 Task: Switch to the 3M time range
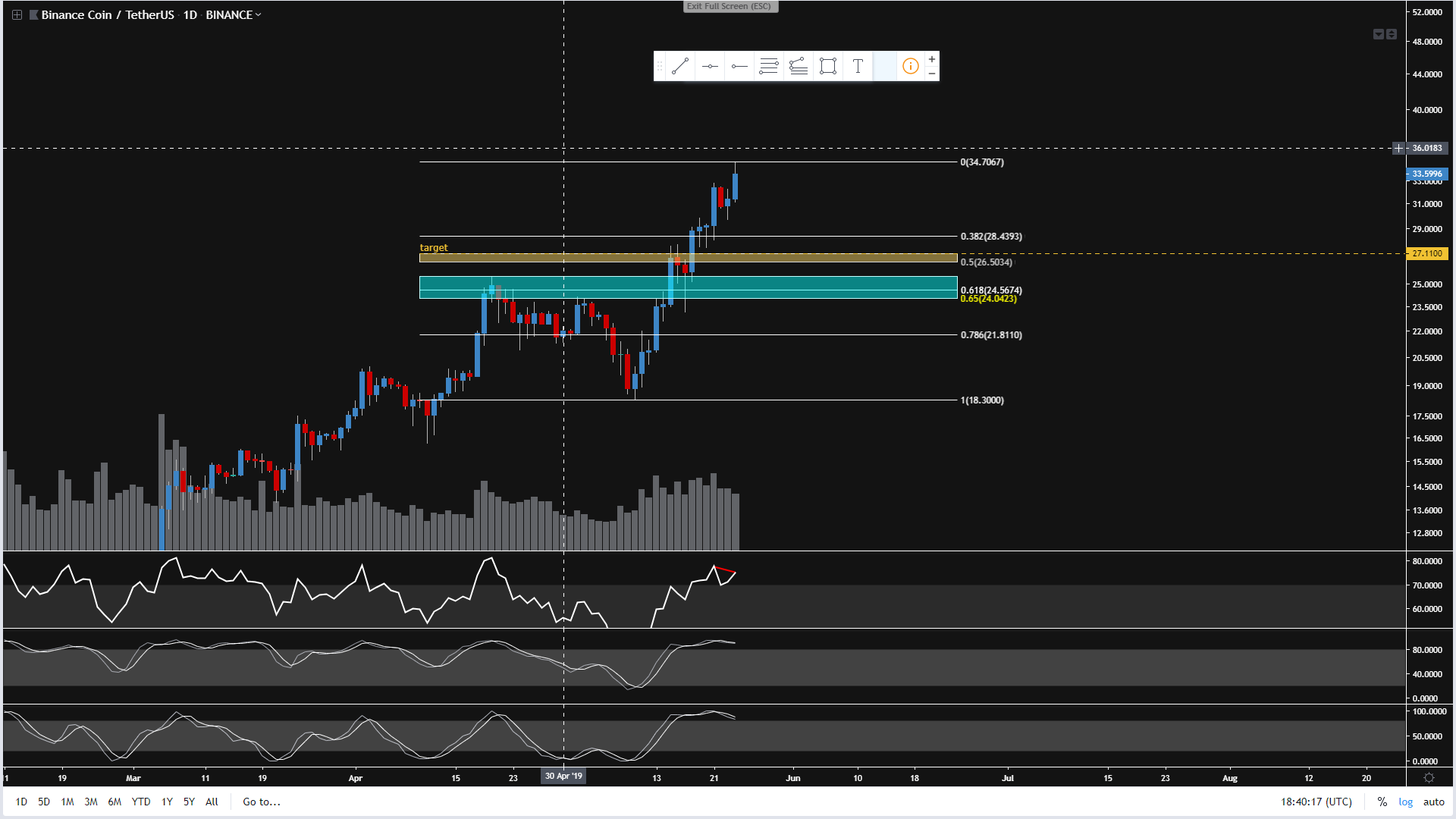point(91,802)
